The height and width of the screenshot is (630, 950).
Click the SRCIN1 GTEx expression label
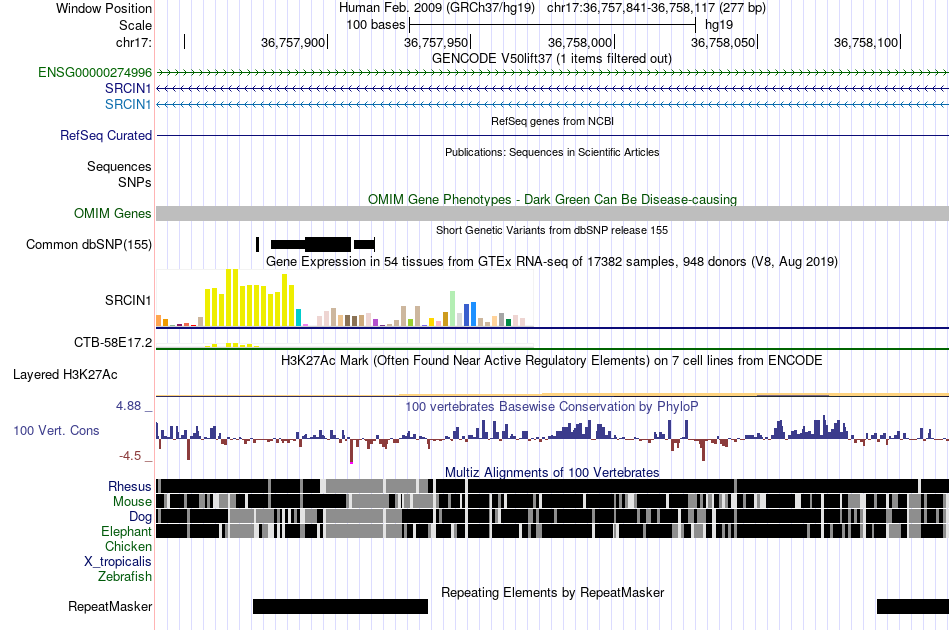128,300
